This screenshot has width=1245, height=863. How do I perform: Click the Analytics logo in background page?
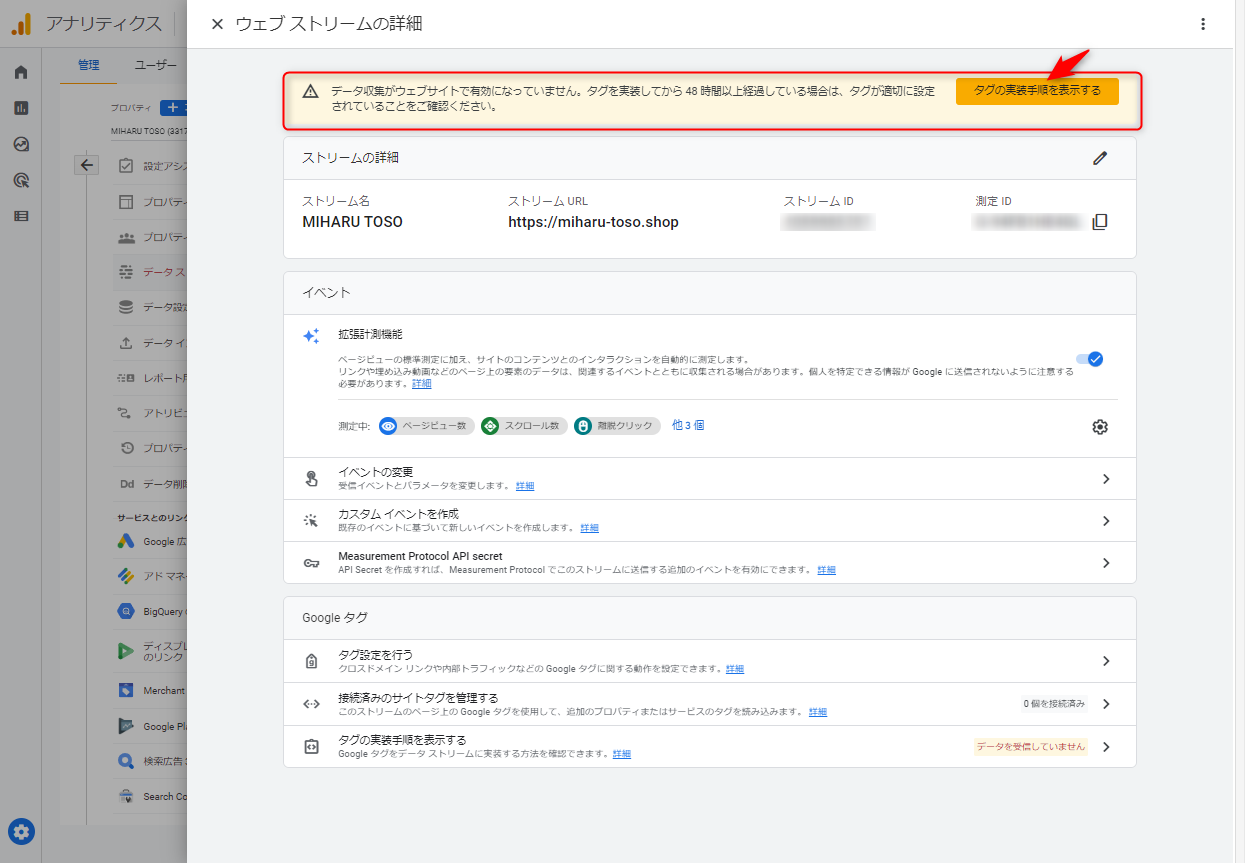coord(22,24)
